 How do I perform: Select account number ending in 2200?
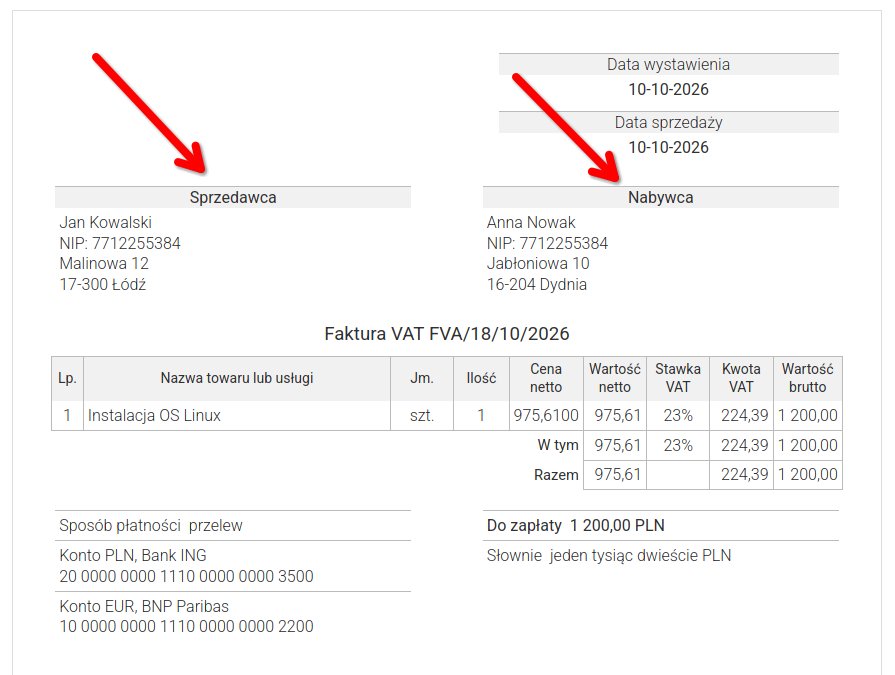tap(187, 627)
